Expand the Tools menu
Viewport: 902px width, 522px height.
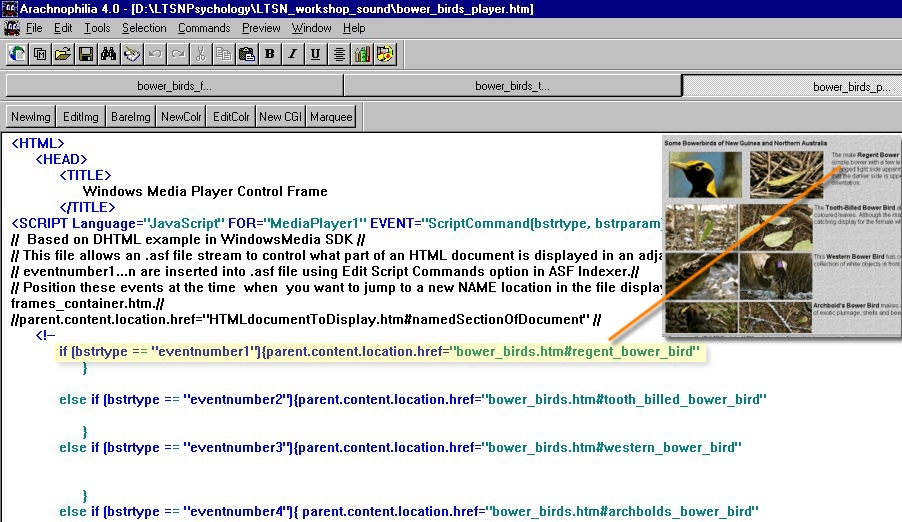click(97, 28)
